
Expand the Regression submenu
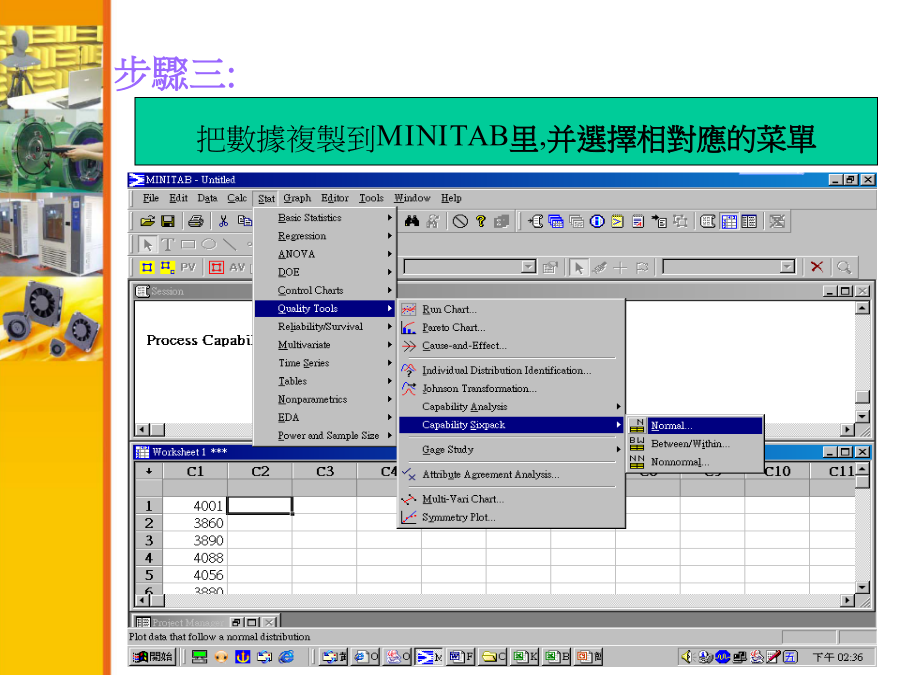[x=324, y=236]
